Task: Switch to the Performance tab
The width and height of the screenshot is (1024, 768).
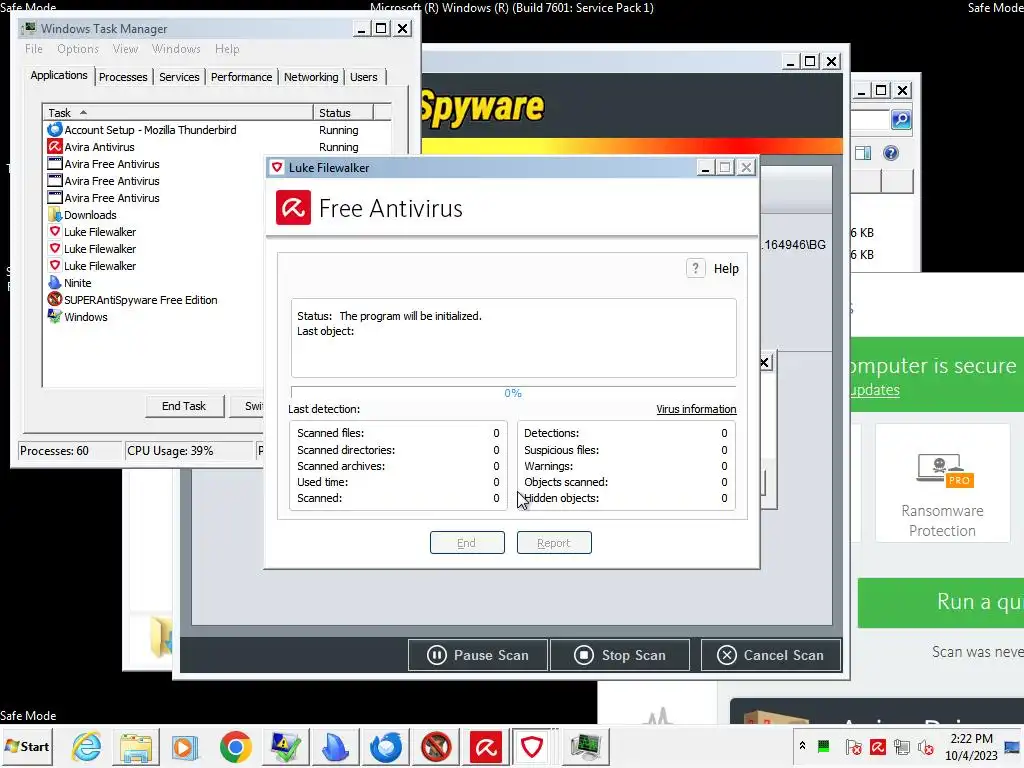Action: [x=241, y=77]
